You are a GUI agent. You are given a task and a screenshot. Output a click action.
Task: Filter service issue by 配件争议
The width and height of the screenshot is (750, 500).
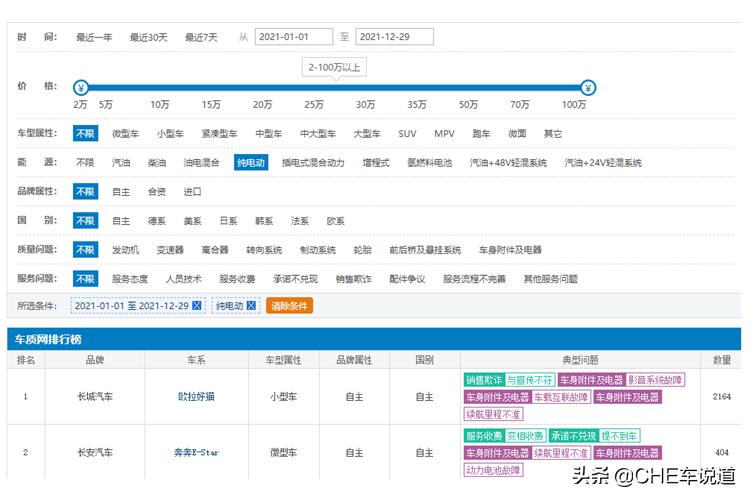click(408, 279)
